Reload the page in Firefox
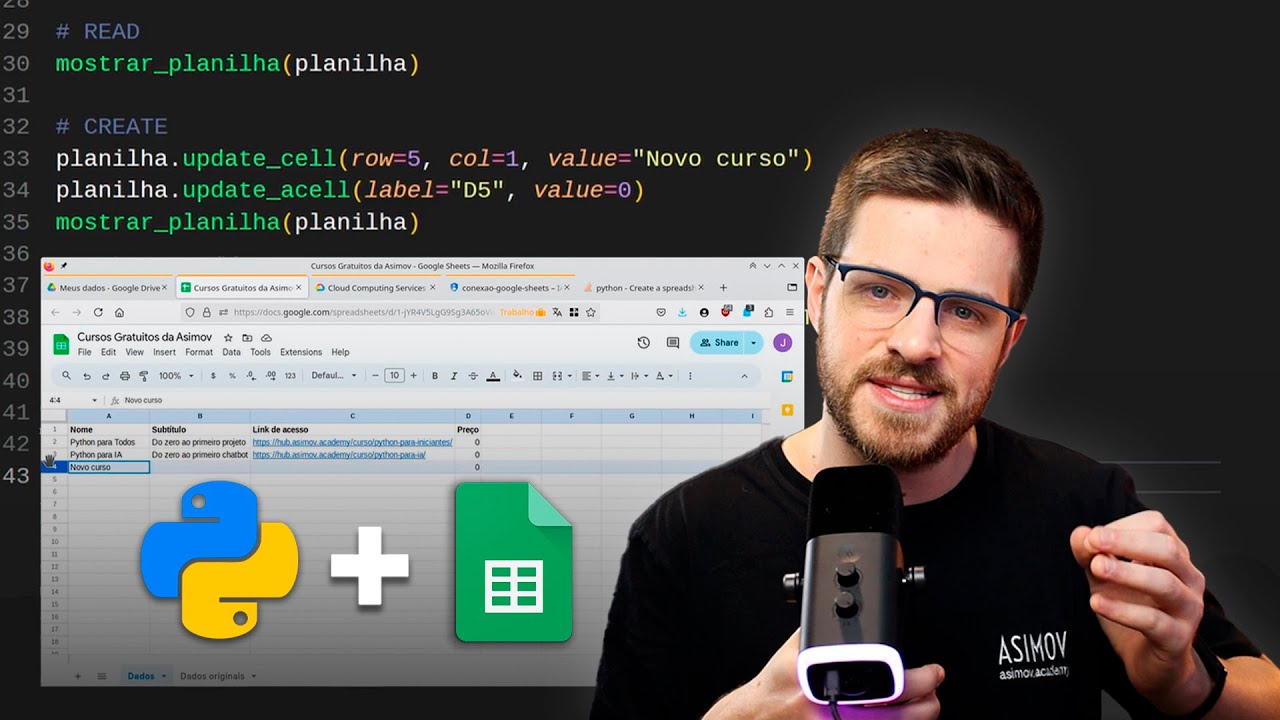The image size is (1280, 720). point(98,312)
